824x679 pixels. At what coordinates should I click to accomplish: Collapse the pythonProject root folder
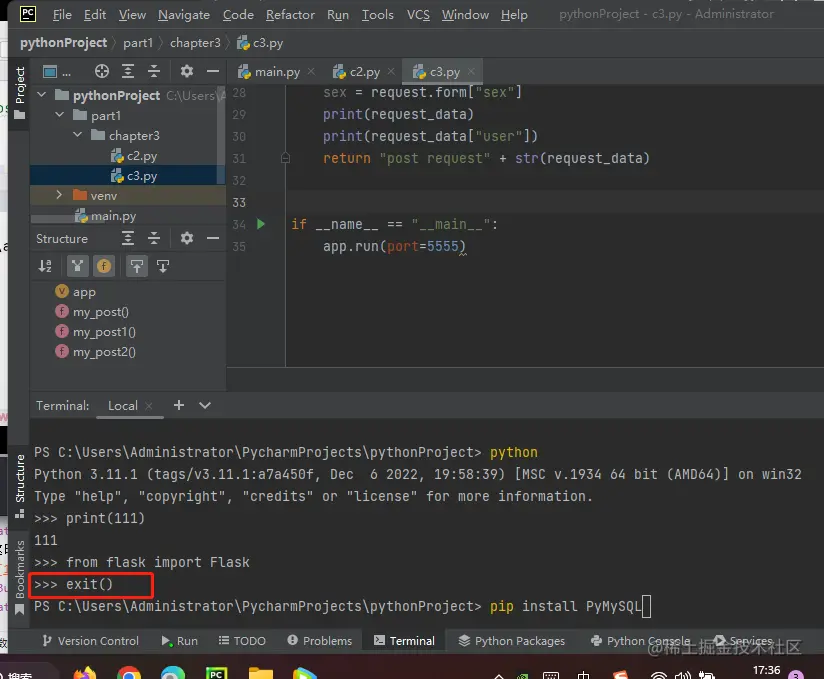[42, 95]
